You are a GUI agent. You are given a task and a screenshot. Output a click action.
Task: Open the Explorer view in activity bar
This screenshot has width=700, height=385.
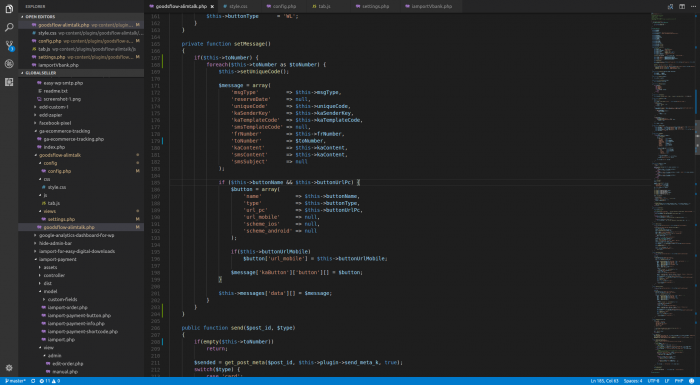pyautogui.click(x=9, y=9)
